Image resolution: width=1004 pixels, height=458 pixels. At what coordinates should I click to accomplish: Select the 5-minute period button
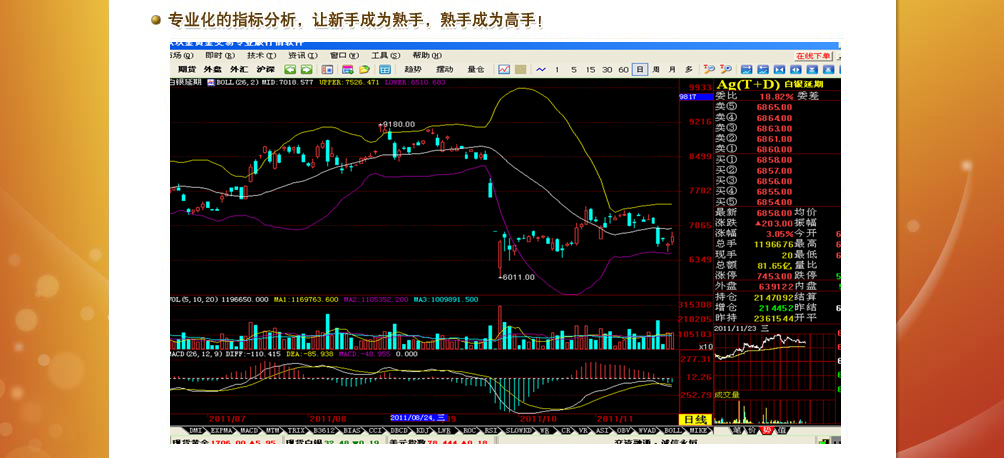coord(574,69)
